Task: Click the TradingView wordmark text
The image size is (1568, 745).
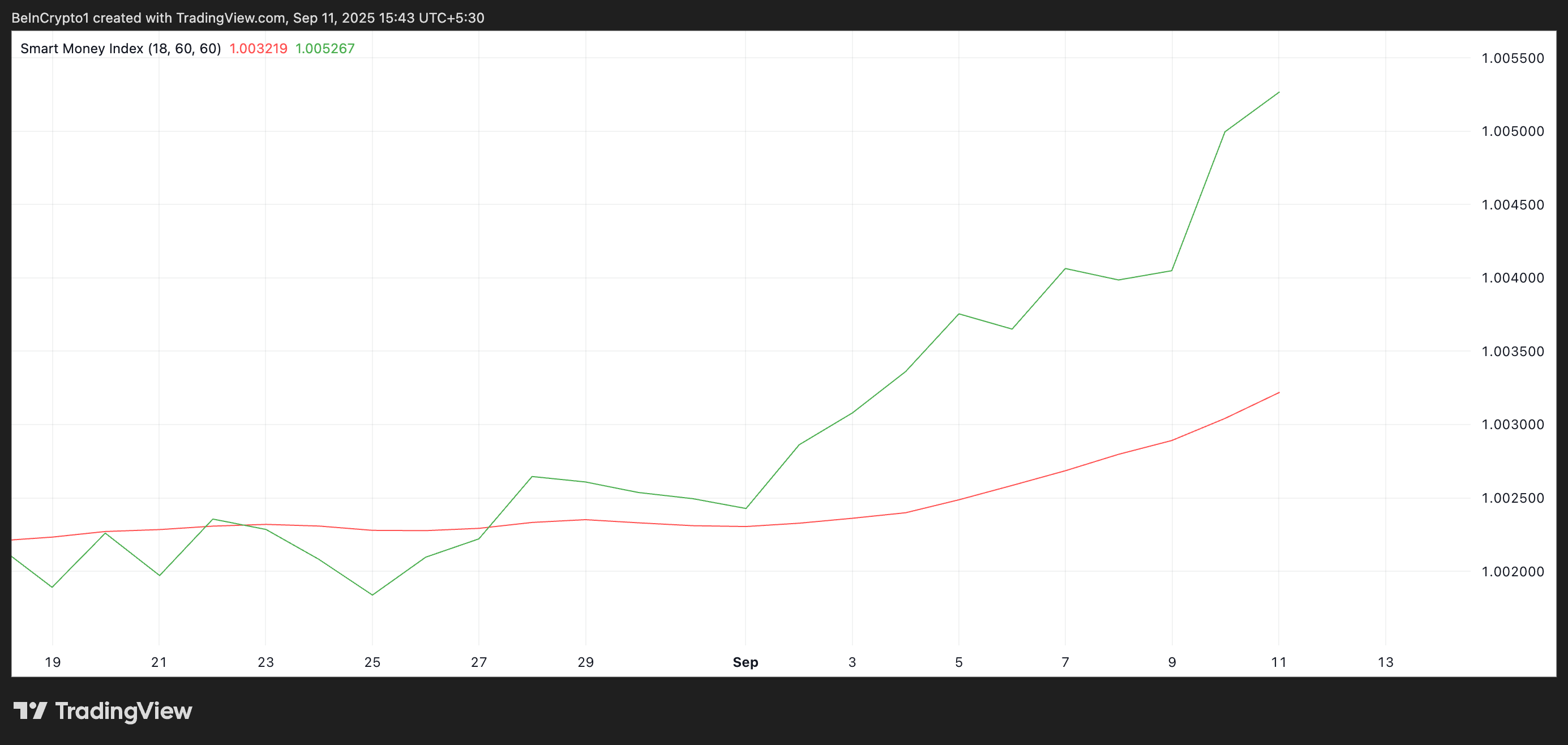Action: click(123, 711)
